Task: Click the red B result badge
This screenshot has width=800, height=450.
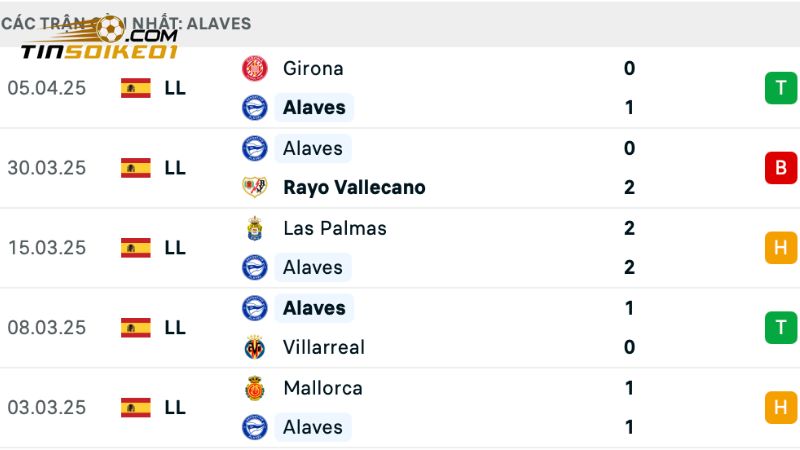Action: 781,168
